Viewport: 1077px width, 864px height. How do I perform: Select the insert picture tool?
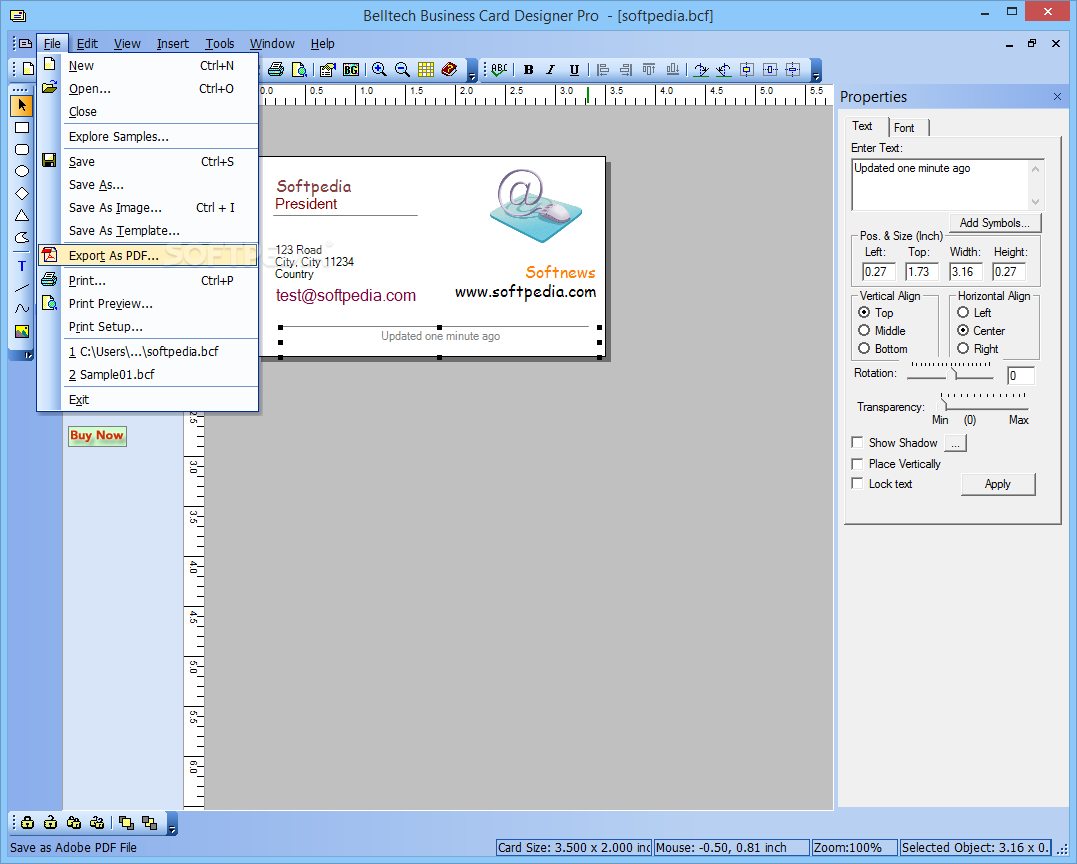tap(22, 331)
